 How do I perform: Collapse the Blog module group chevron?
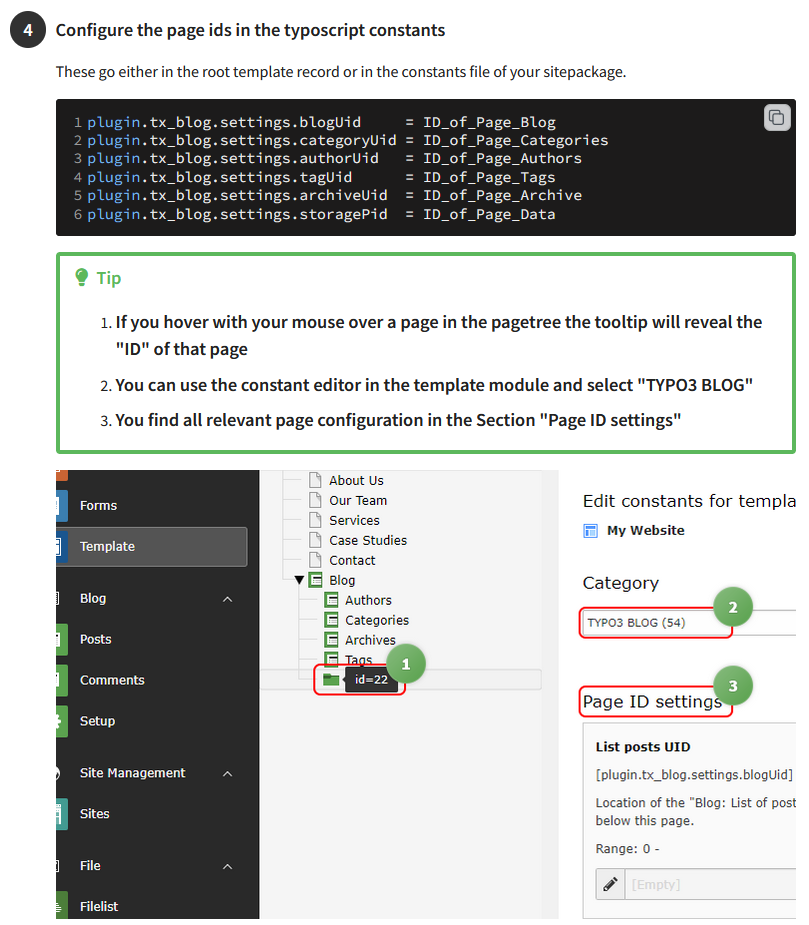click(x=228, y=599)
